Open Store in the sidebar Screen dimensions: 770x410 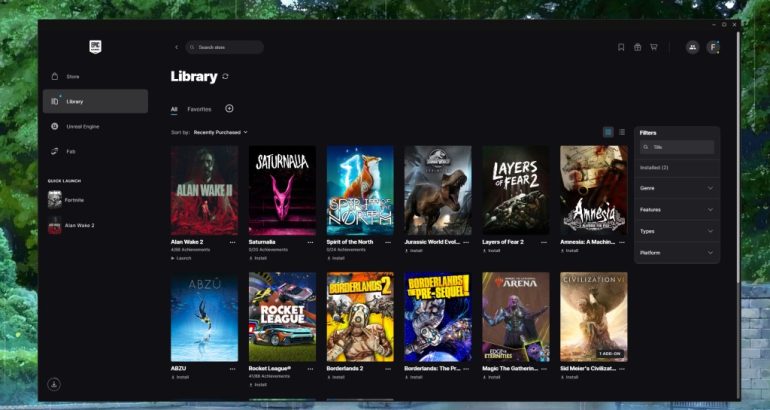(x=95, y=77)
